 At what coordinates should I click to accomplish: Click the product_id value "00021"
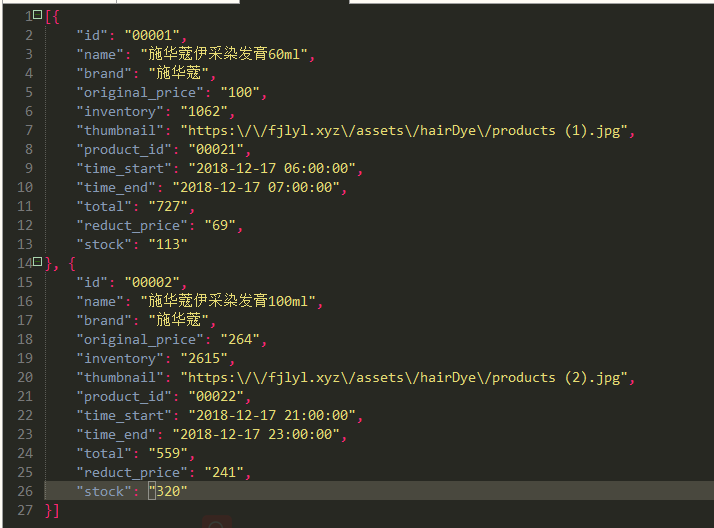coord(216,150)
